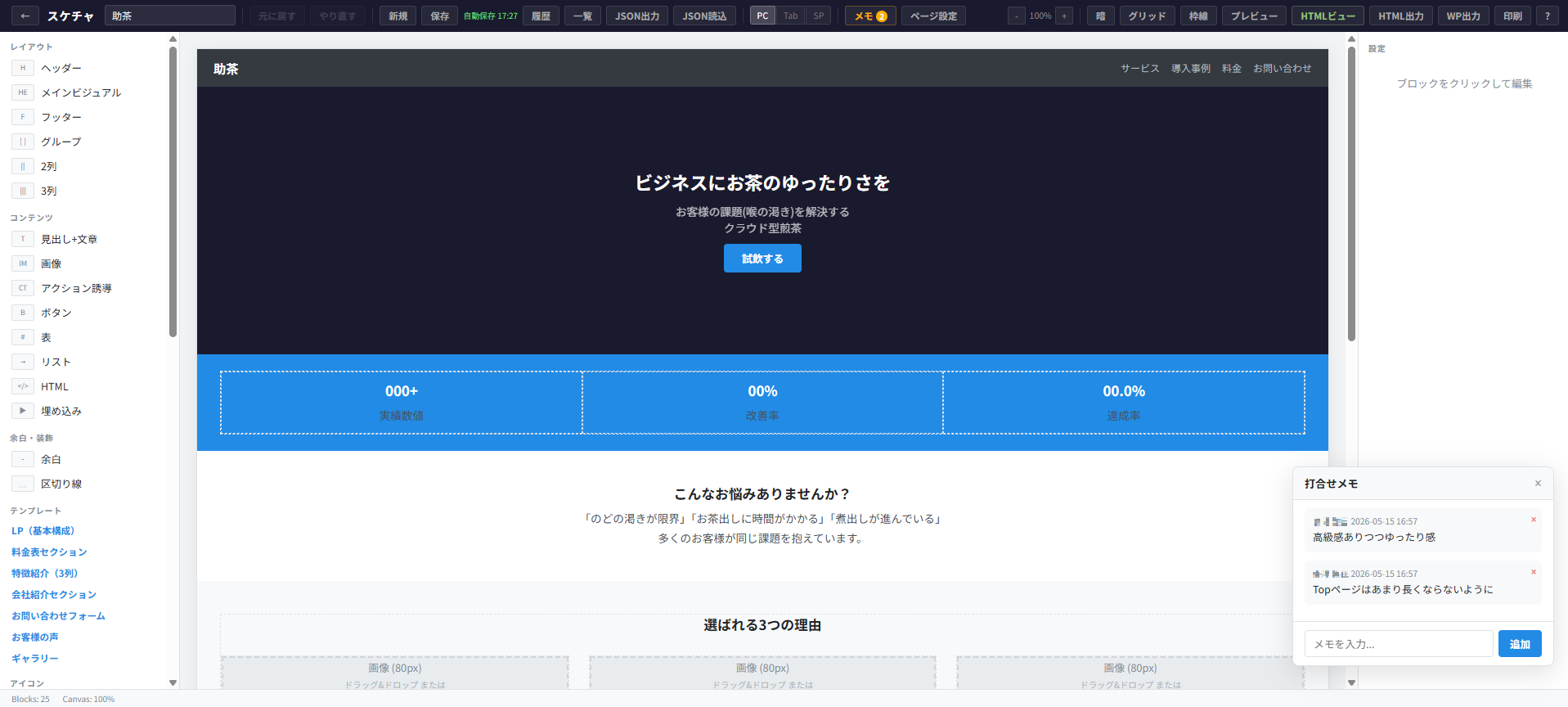Close the 打合せメモ panel
1568x707 pixels.
tap(1538, 484)
